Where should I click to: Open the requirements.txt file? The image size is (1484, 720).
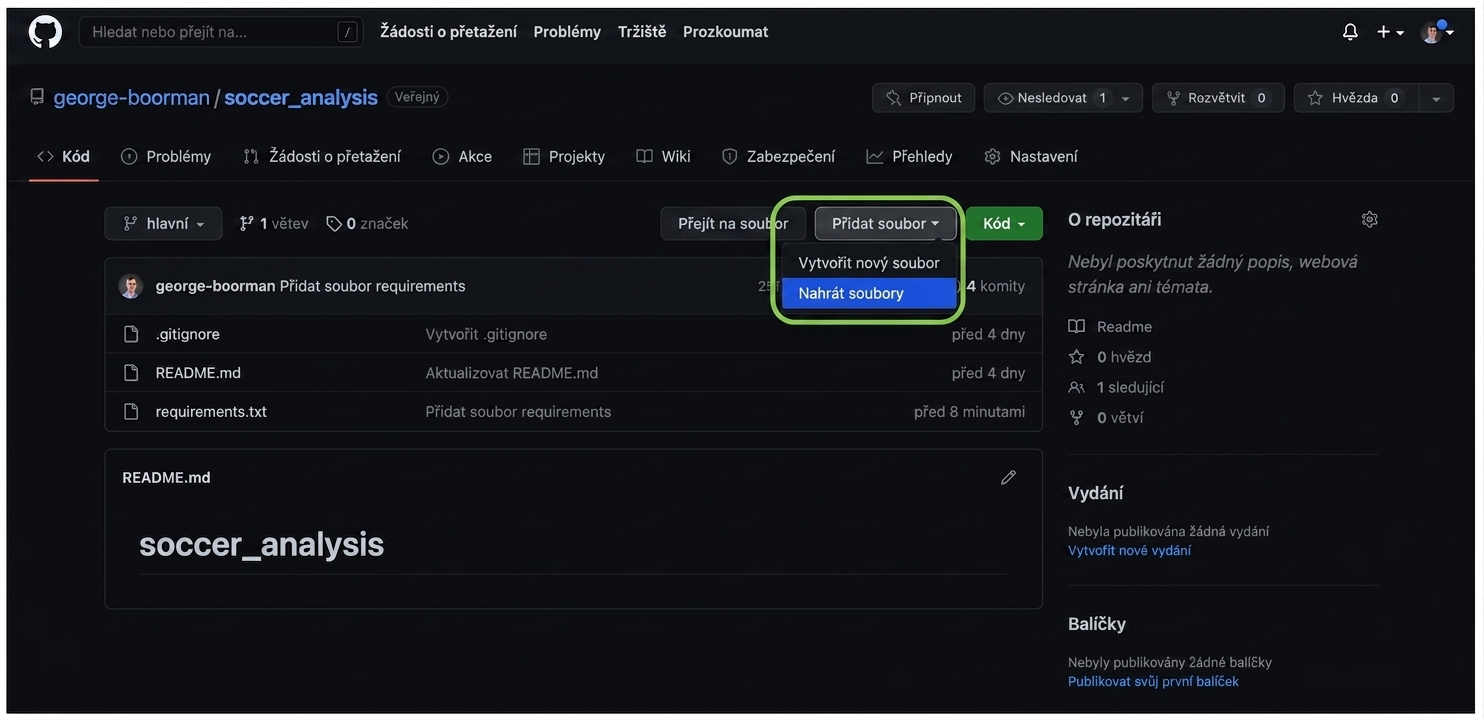click(211, 411)
